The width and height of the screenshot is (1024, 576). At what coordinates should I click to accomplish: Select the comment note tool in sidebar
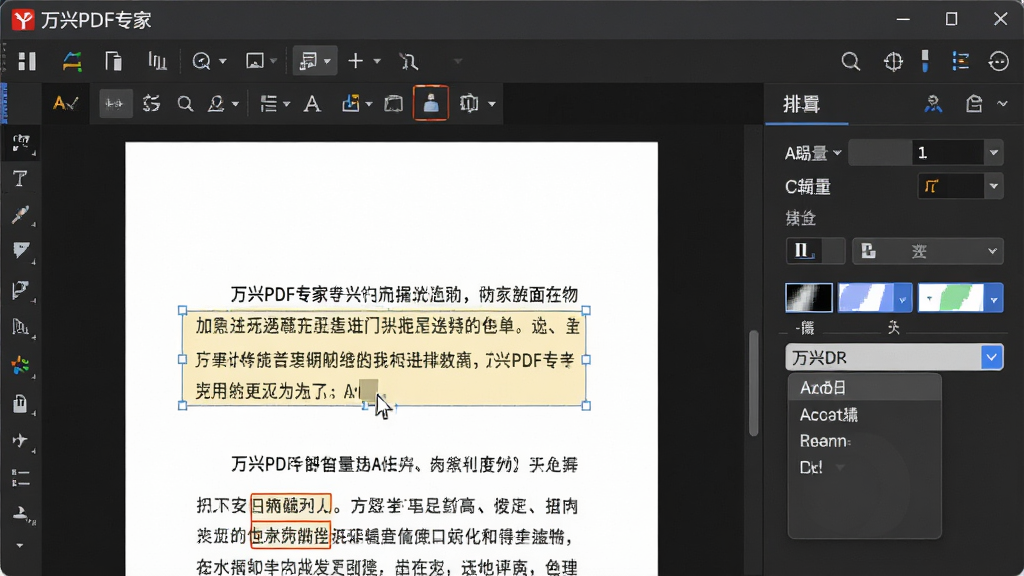click(x=20, y=251)
